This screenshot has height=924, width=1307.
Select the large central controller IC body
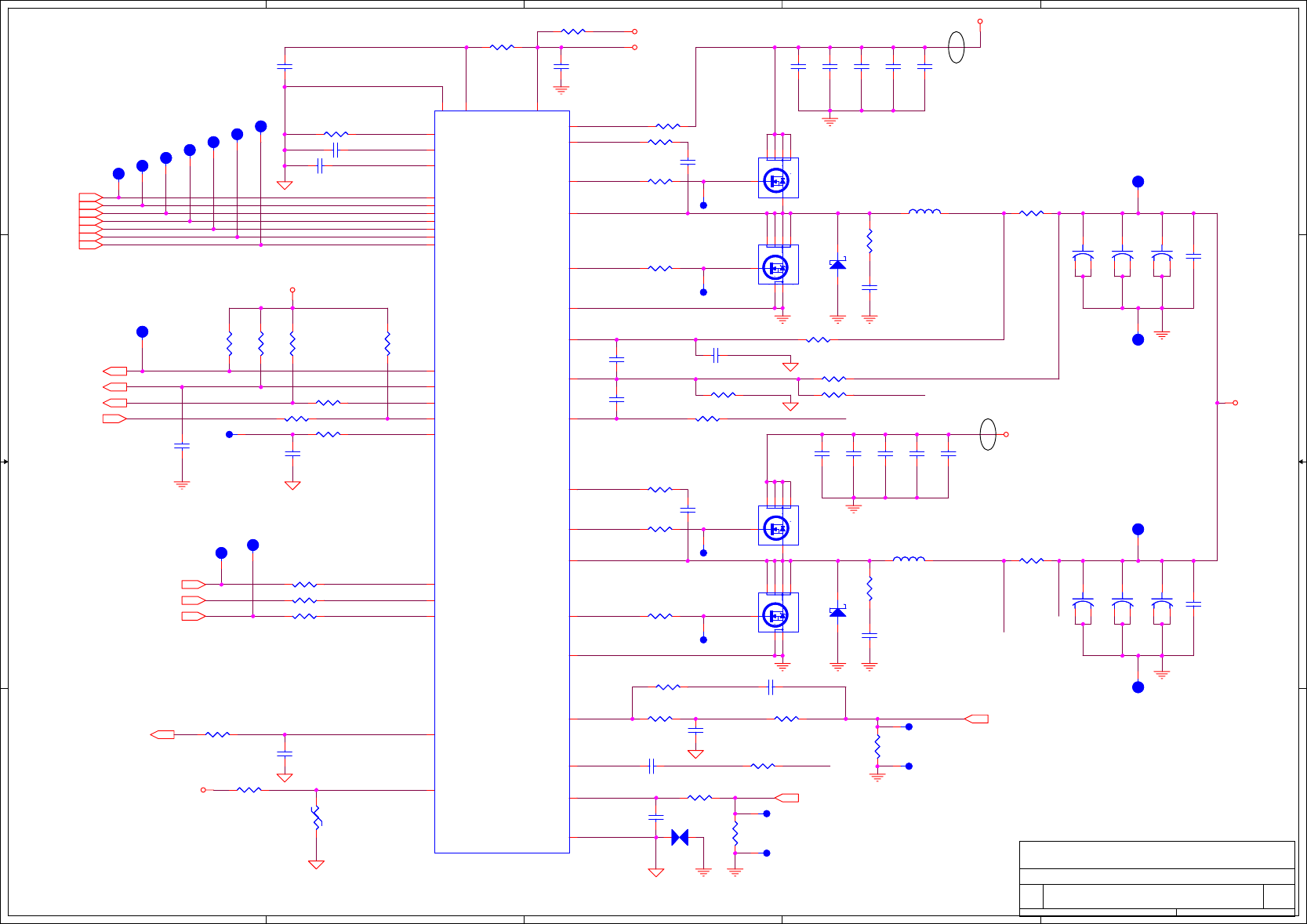pyautogui.click(x=502, y=481)
